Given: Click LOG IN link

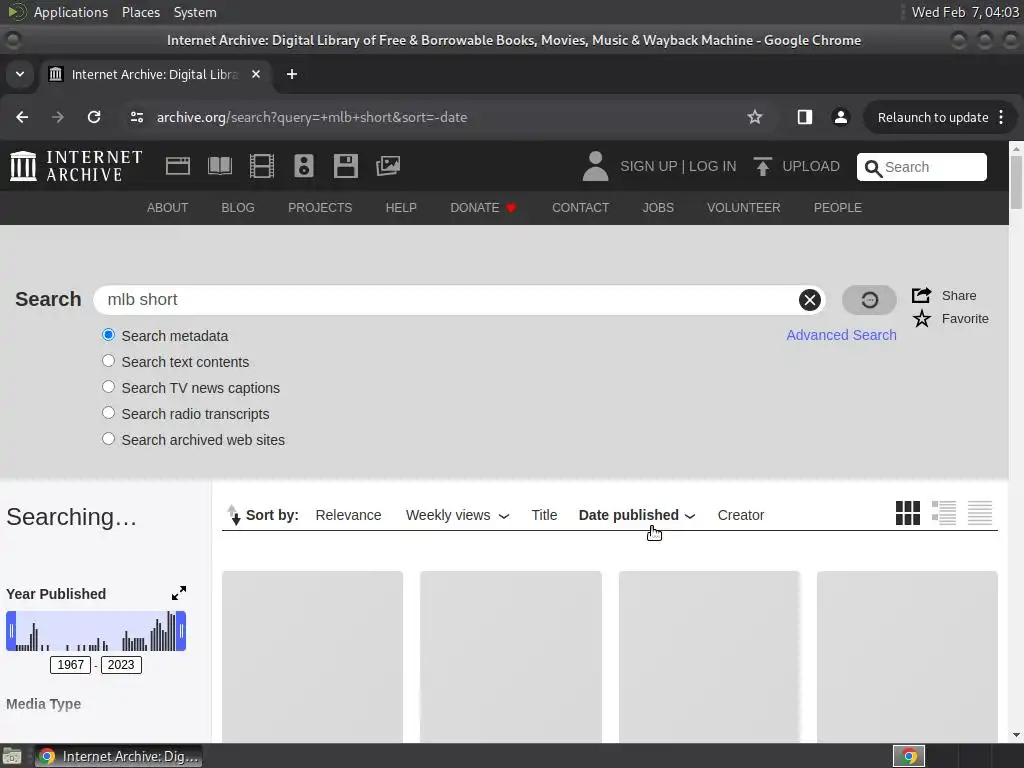Looking at the screenshot, I should pyautogui.click(x=712, y=167).
